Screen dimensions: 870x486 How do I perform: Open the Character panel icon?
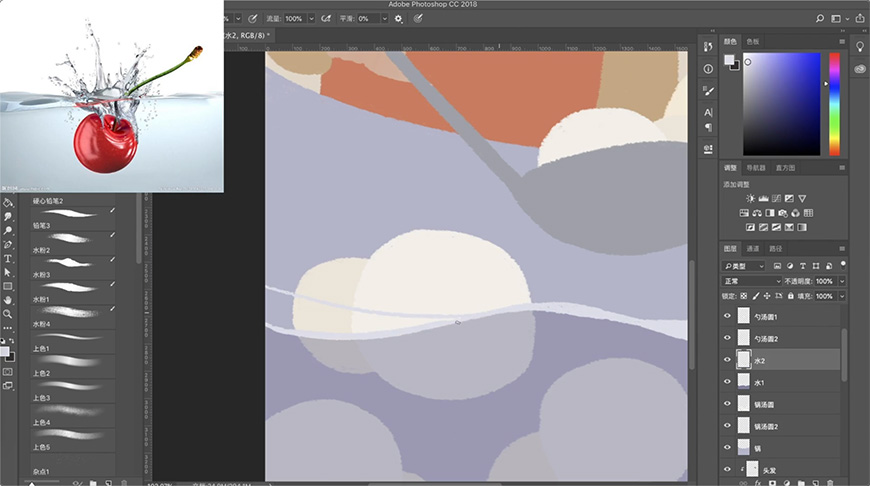(x=708, y=112)
